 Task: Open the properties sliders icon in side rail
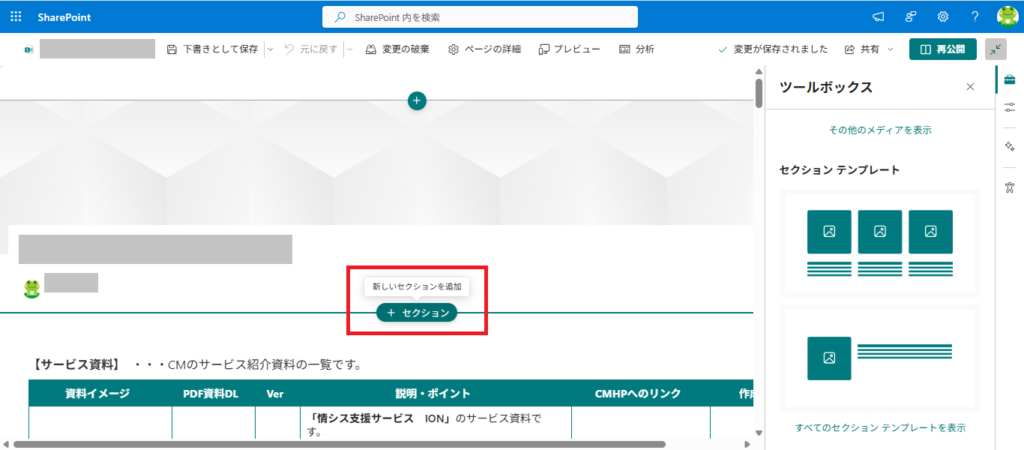1010,108
